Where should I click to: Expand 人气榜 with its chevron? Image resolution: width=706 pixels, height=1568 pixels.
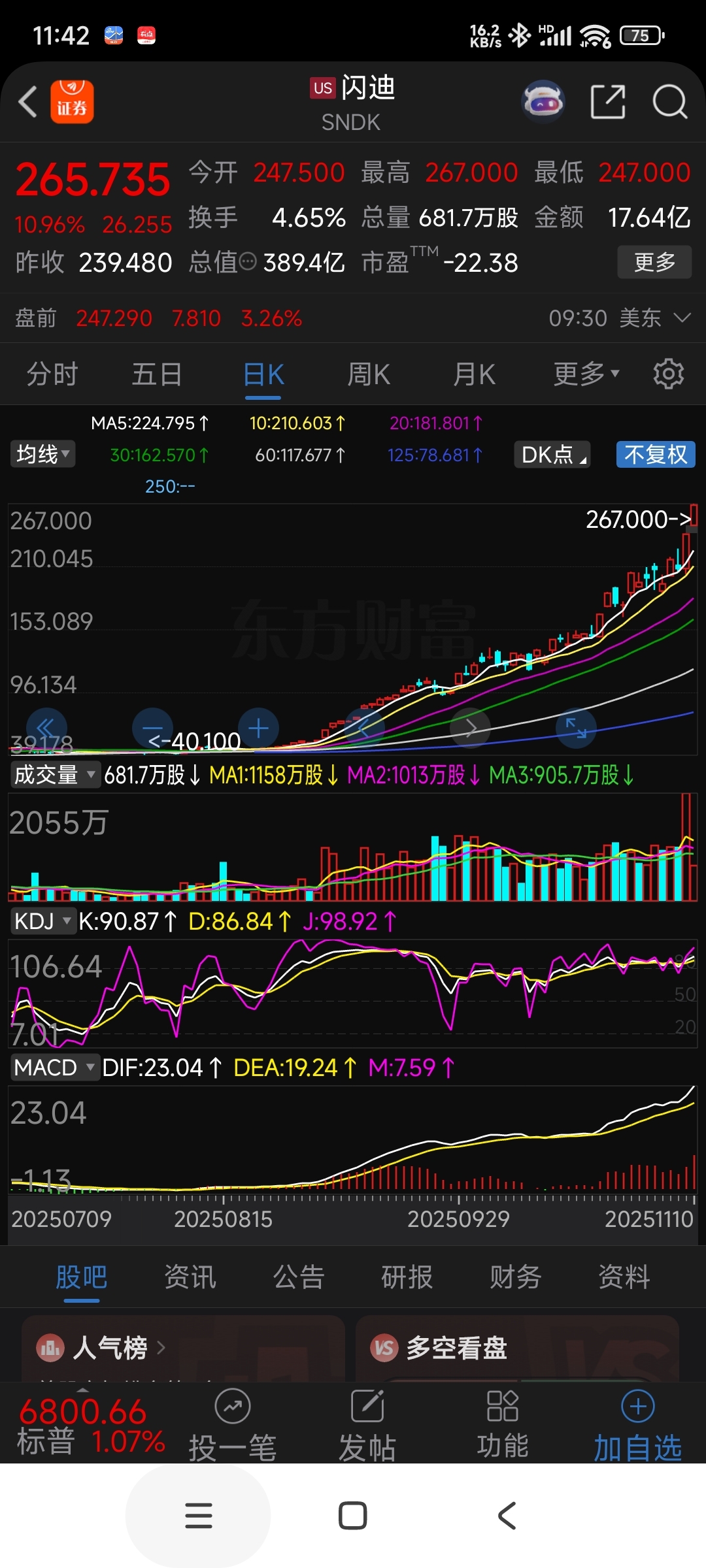pos(161,1348)
